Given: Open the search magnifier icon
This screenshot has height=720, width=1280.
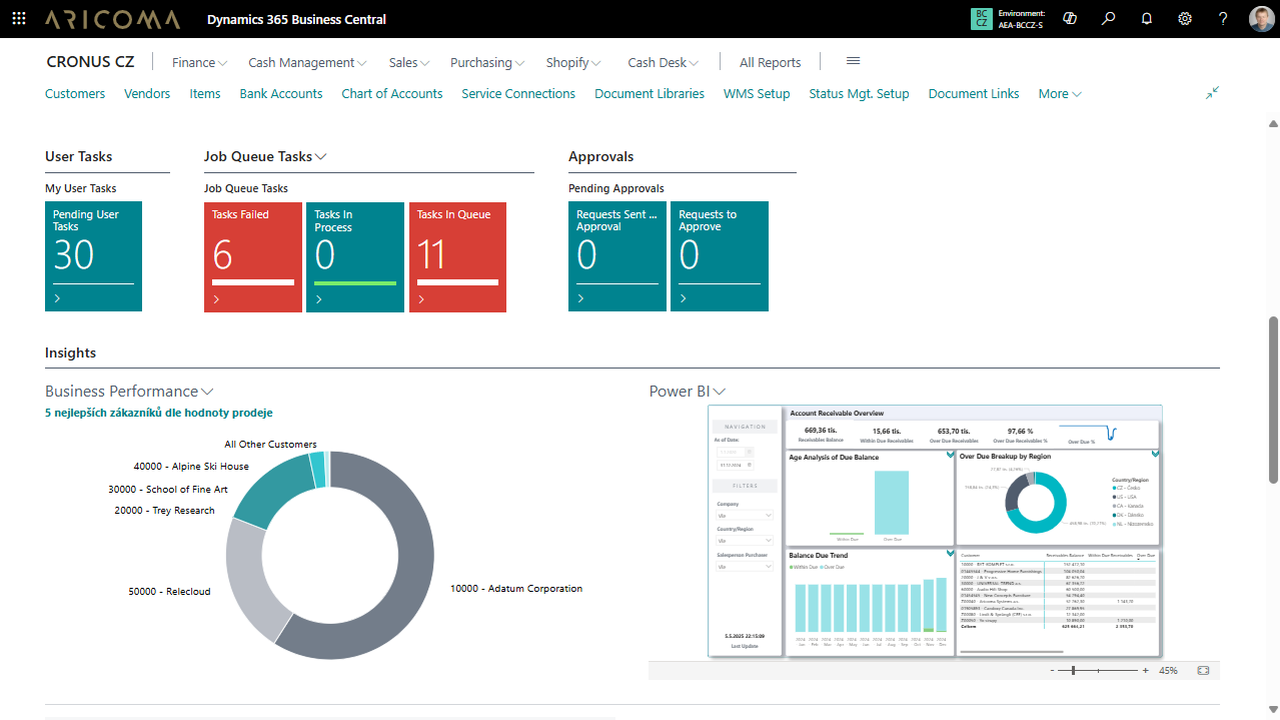Looking at the screenshot, I should point(1108,18).
